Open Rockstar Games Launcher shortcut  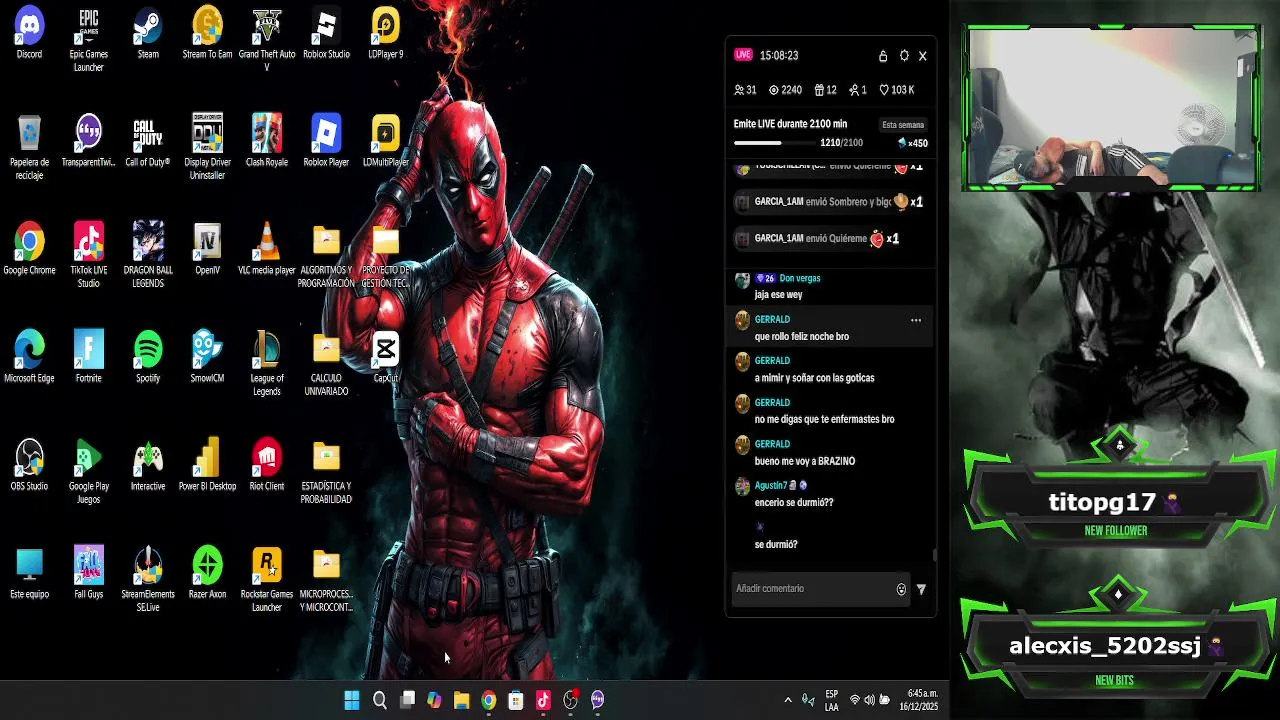(266, 580)
